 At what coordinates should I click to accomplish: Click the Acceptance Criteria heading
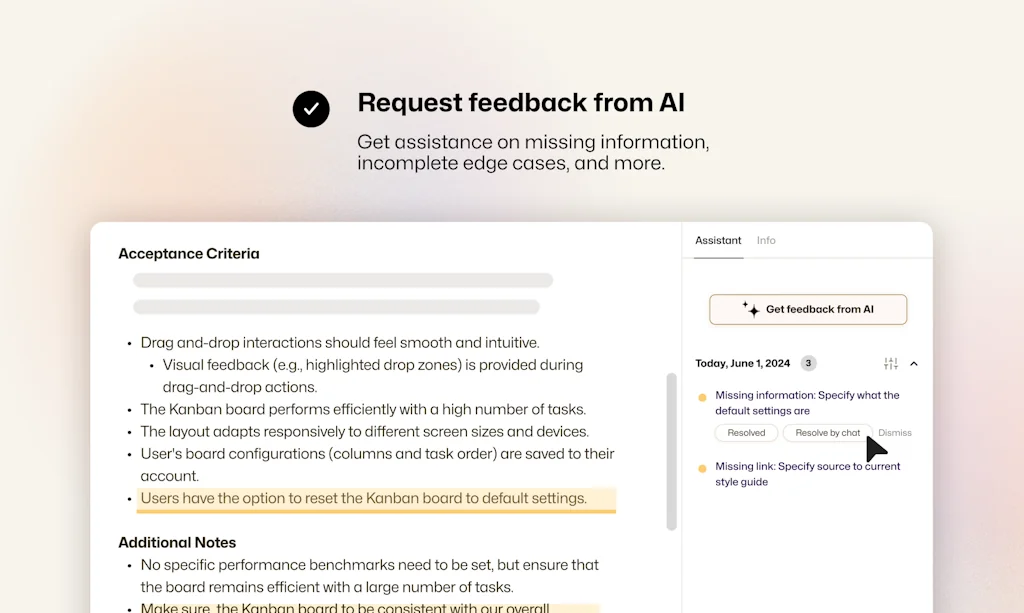pos(189,253)
